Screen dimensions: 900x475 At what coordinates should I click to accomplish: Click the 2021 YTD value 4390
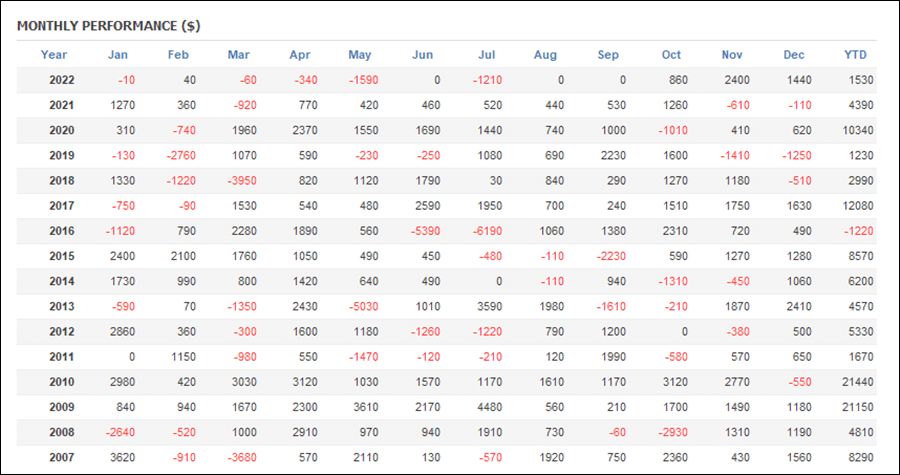pyautogui.click(x=860, y=106)
